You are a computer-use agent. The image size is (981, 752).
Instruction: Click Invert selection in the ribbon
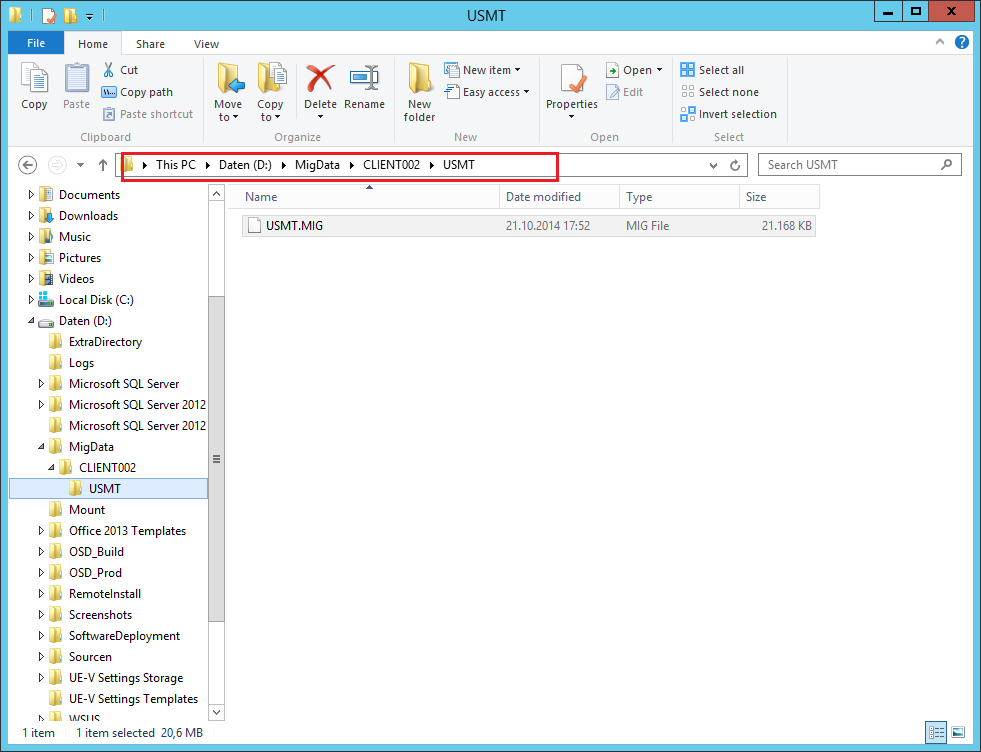point(729,114)
